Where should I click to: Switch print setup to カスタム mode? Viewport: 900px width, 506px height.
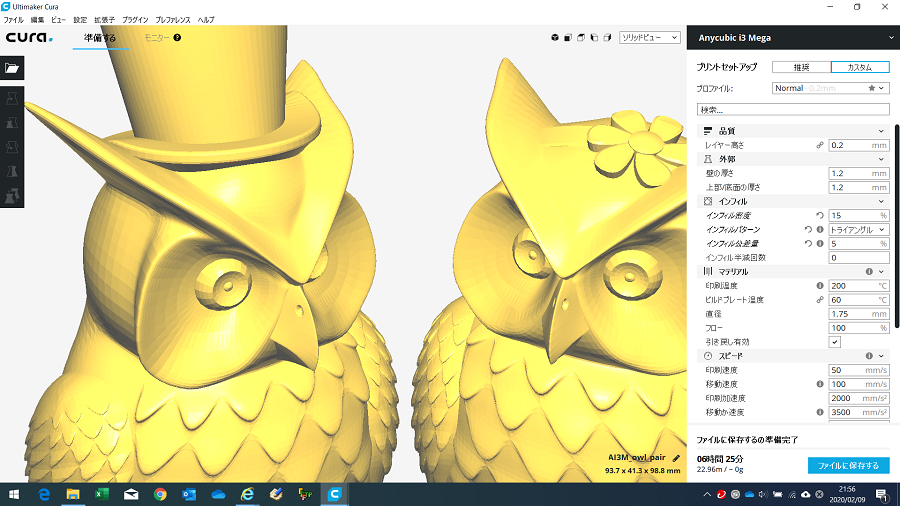[860, 67]
